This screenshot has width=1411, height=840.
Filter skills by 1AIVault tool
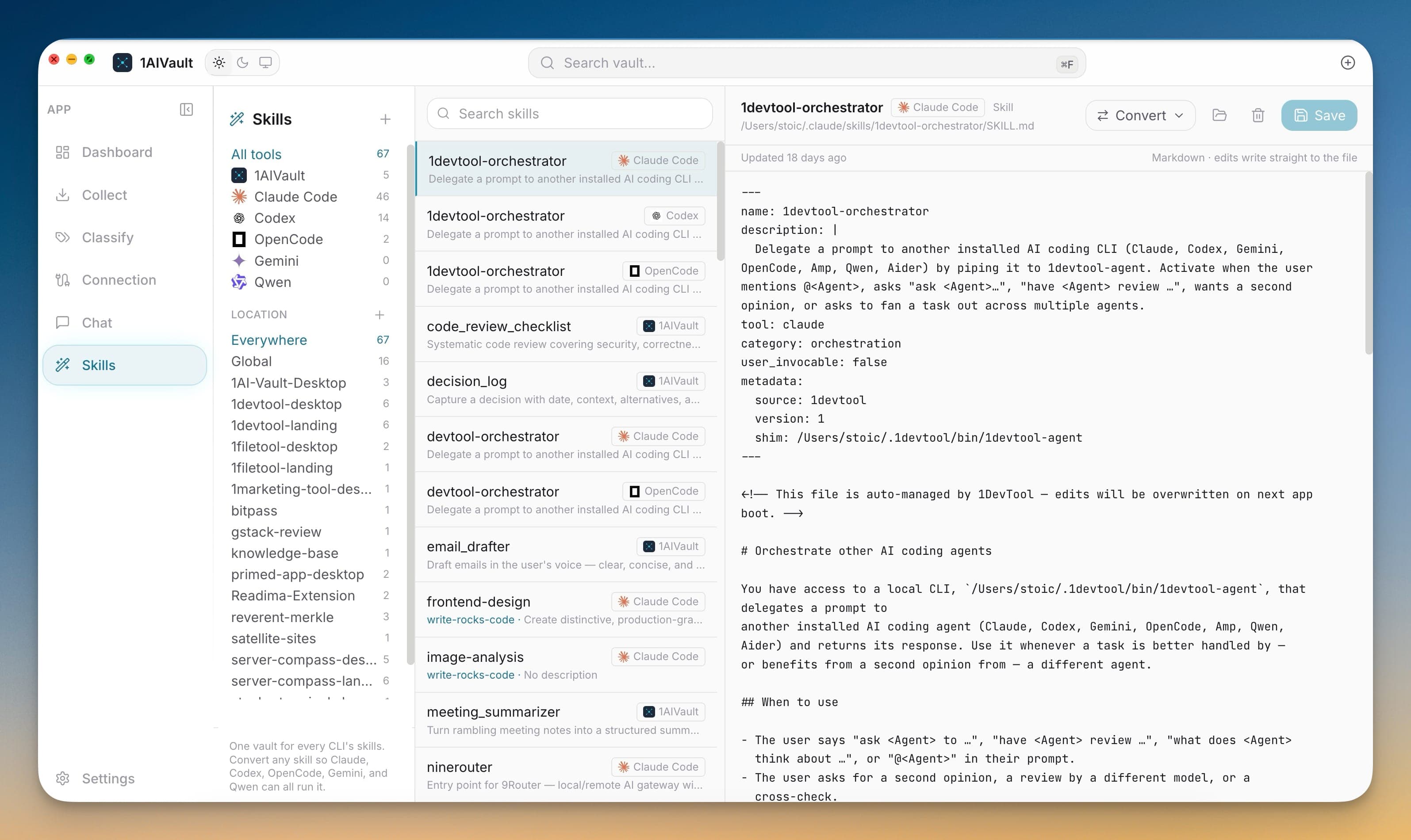(x=310, y=176)
